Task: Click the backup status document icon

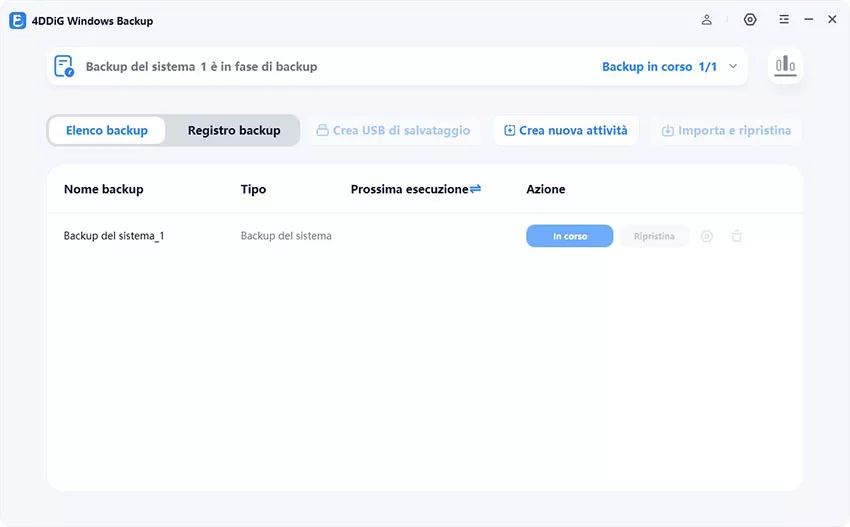Action: tap(65, 67)
